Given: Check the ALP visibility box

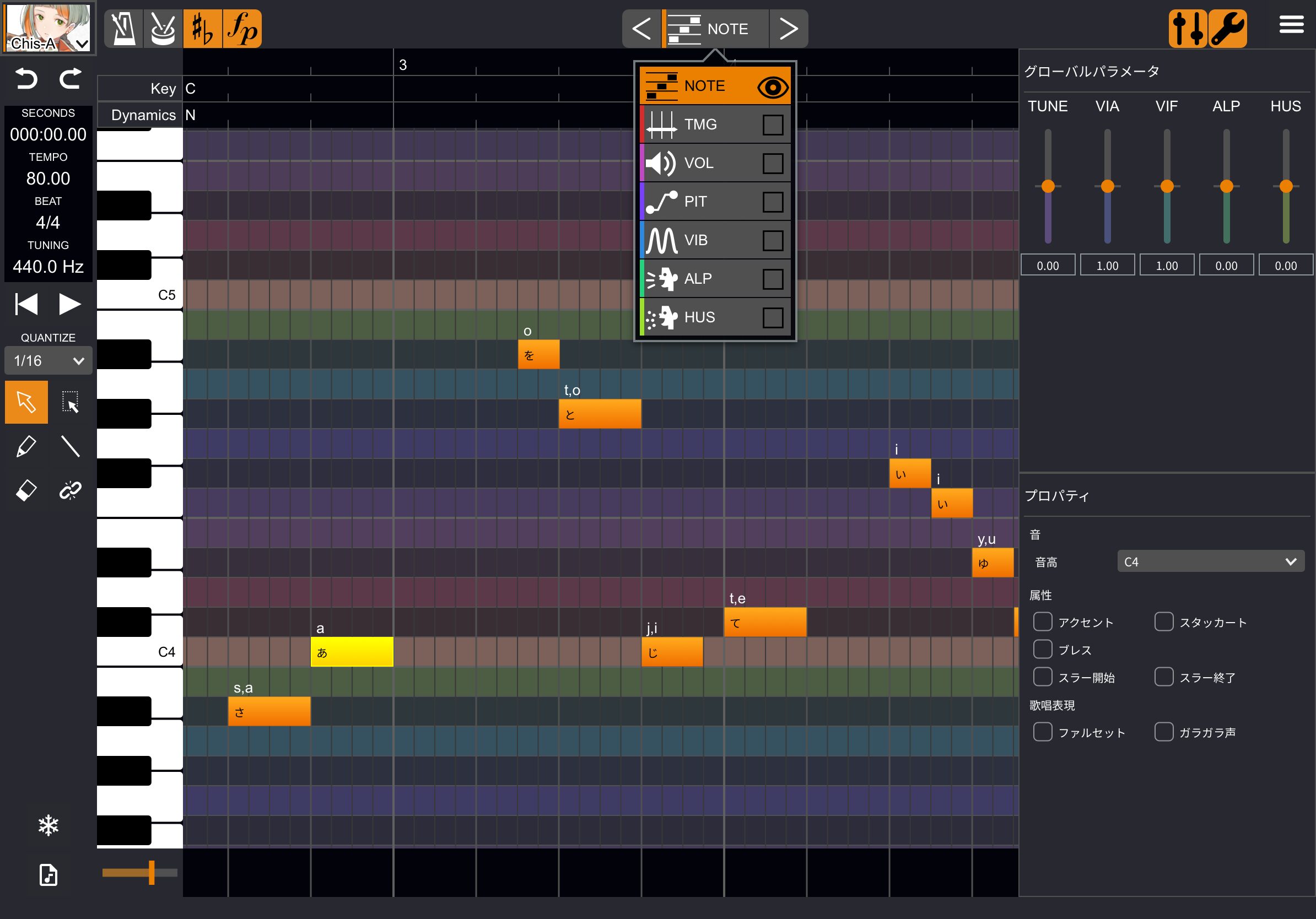Looking at the screenshot, I should [773, 279].
